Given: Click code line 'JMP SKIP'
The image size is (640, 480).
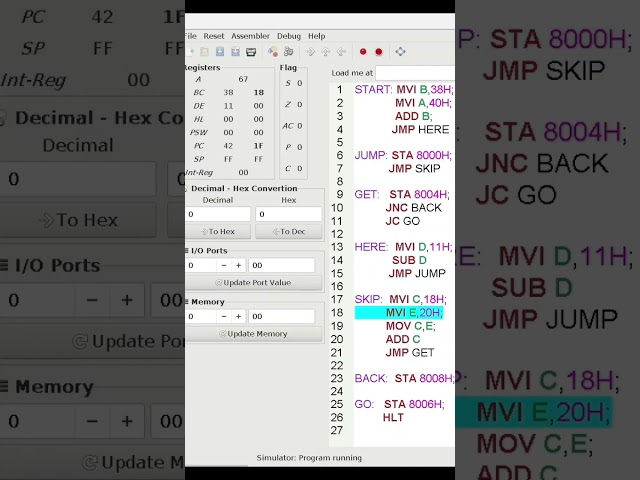Looking at the screenshot, I should coord(414,168).
